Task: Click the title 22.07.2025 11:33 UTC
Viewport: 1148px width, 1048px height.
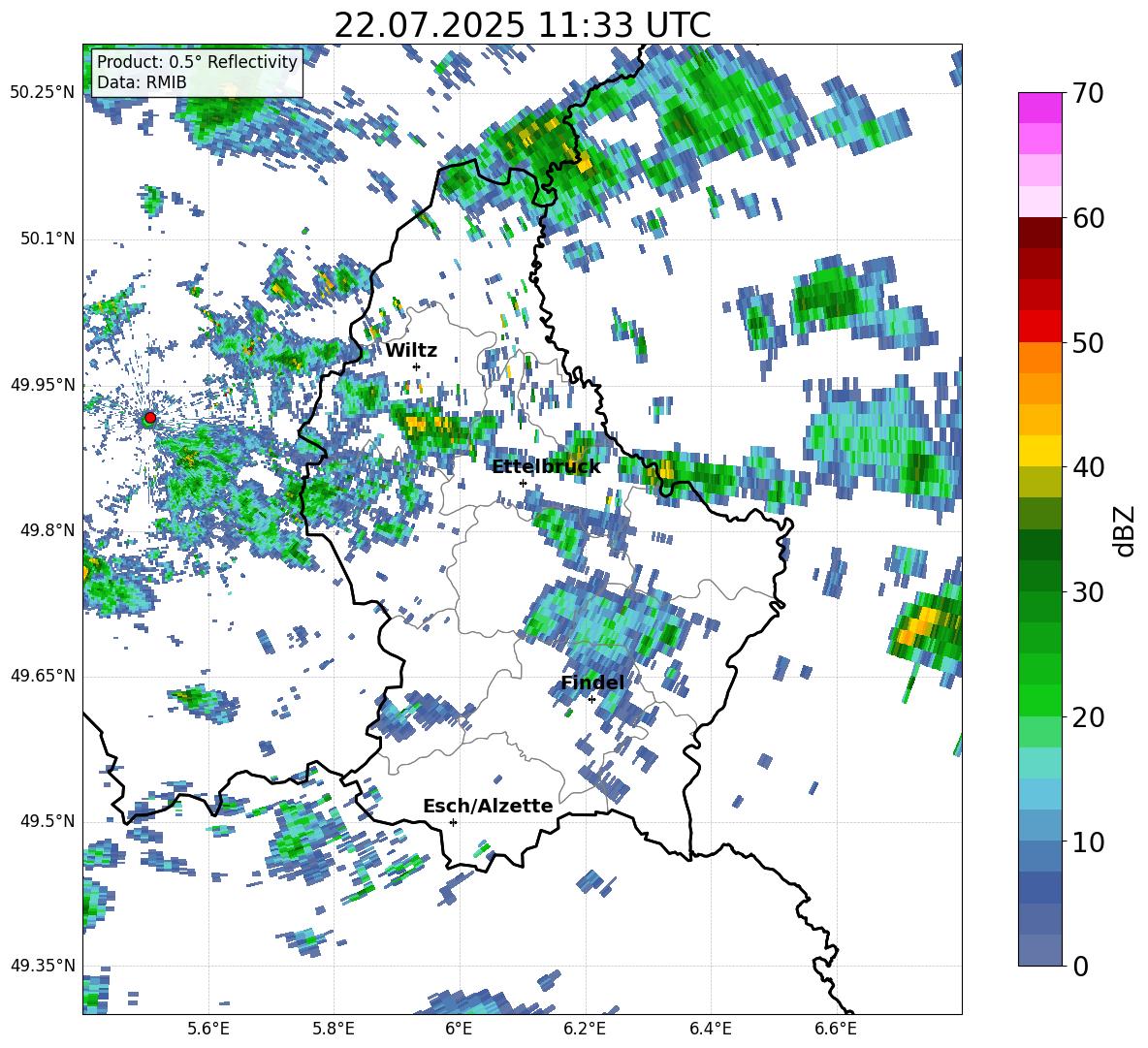Action: pyautogui.click(x=522, y=25)
